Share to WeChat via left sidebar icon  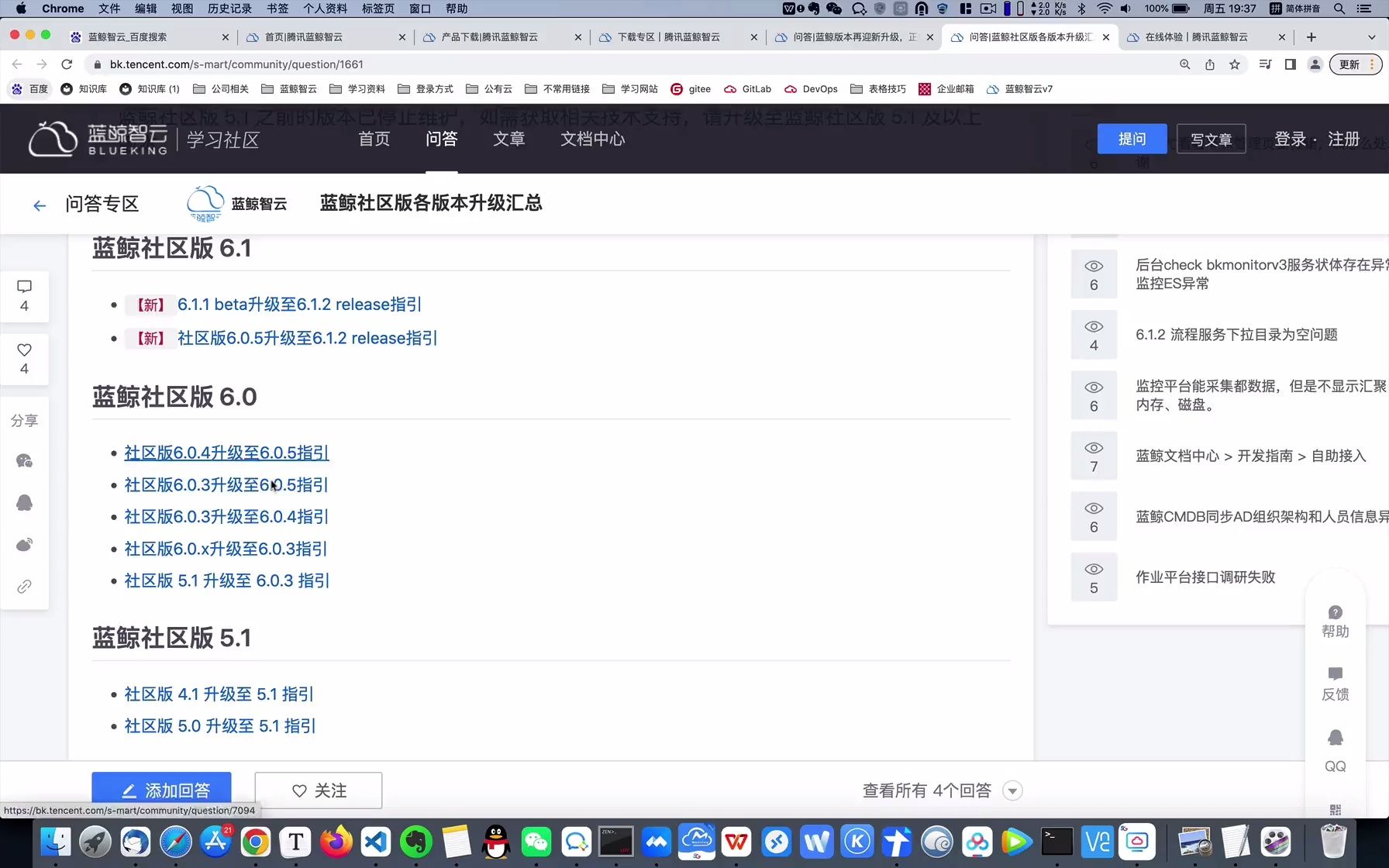click(x=24, y=461)
